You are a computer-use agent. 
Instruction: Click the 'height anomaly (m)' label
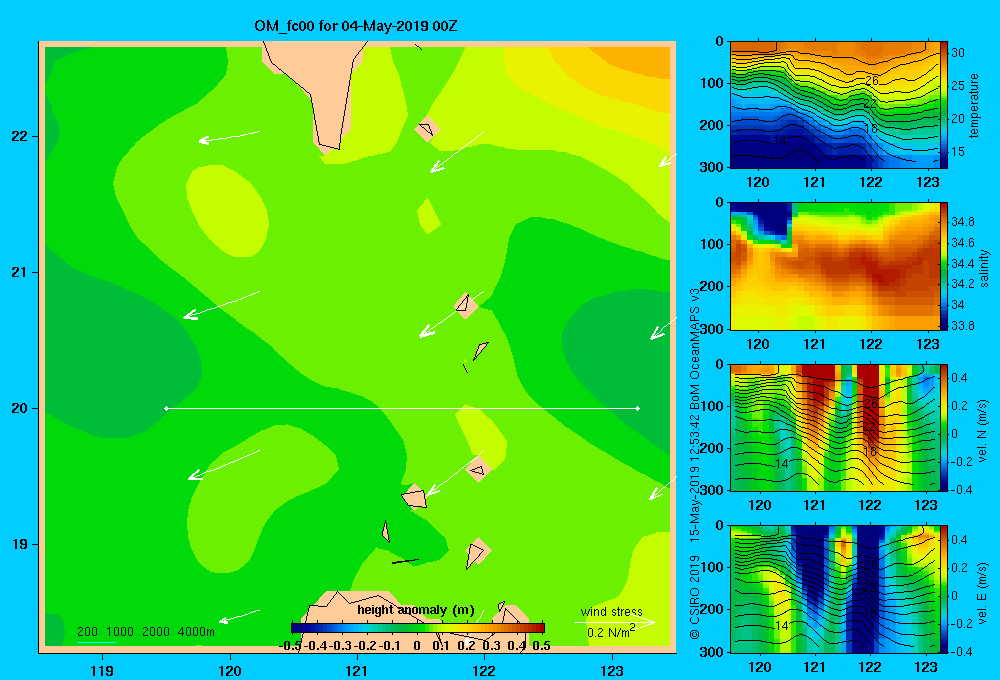coord(416,610)
